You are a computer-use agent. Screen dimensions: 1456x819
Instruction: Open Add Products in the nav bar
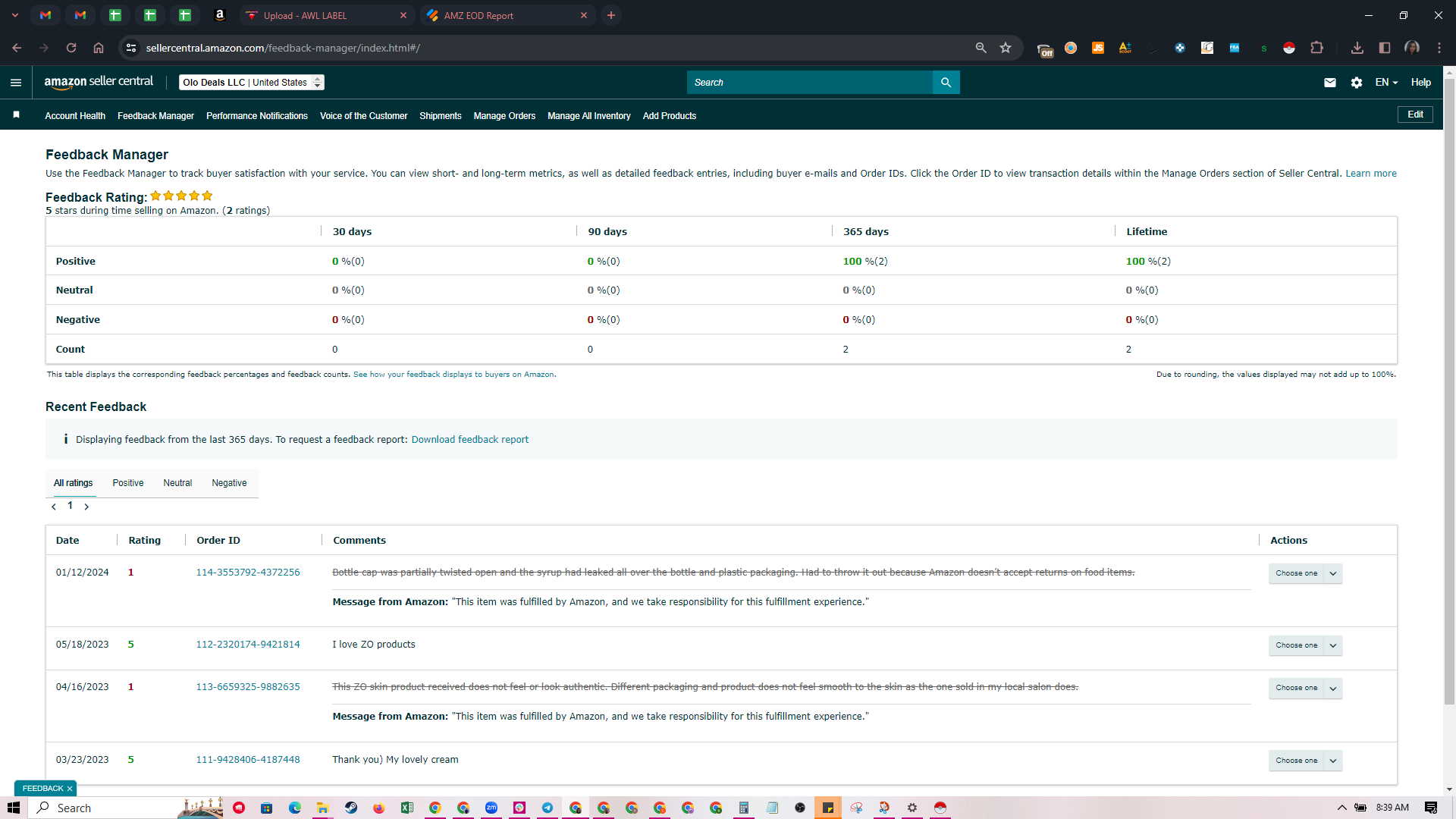click(x=669, y=116)
